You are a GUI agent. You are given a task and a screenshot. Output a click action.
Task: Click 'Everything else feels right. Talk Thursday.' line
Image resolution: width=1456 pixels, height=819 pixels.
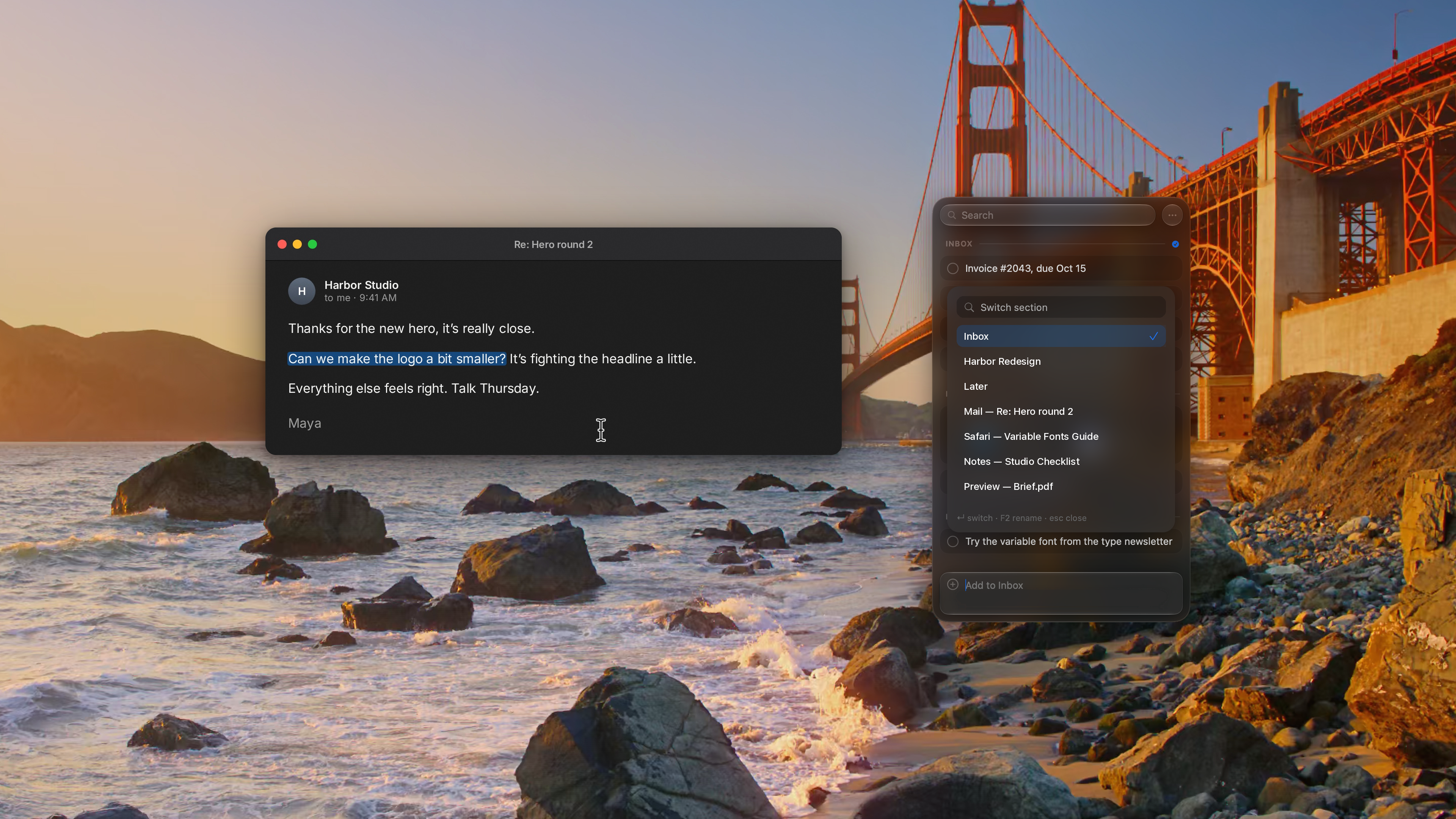tap(414, 389)
